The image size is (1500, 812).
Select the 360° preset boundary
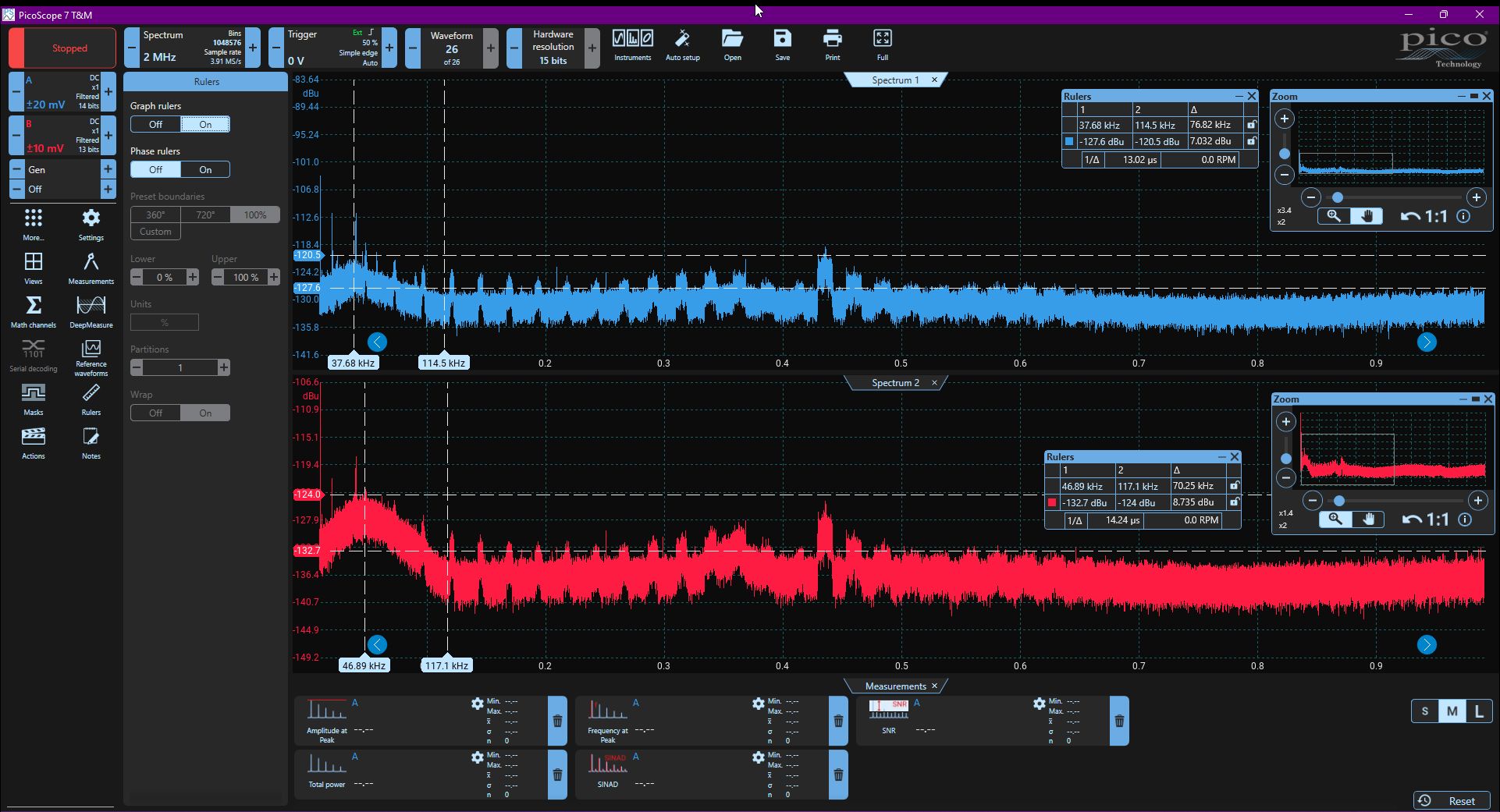point(155,215)
